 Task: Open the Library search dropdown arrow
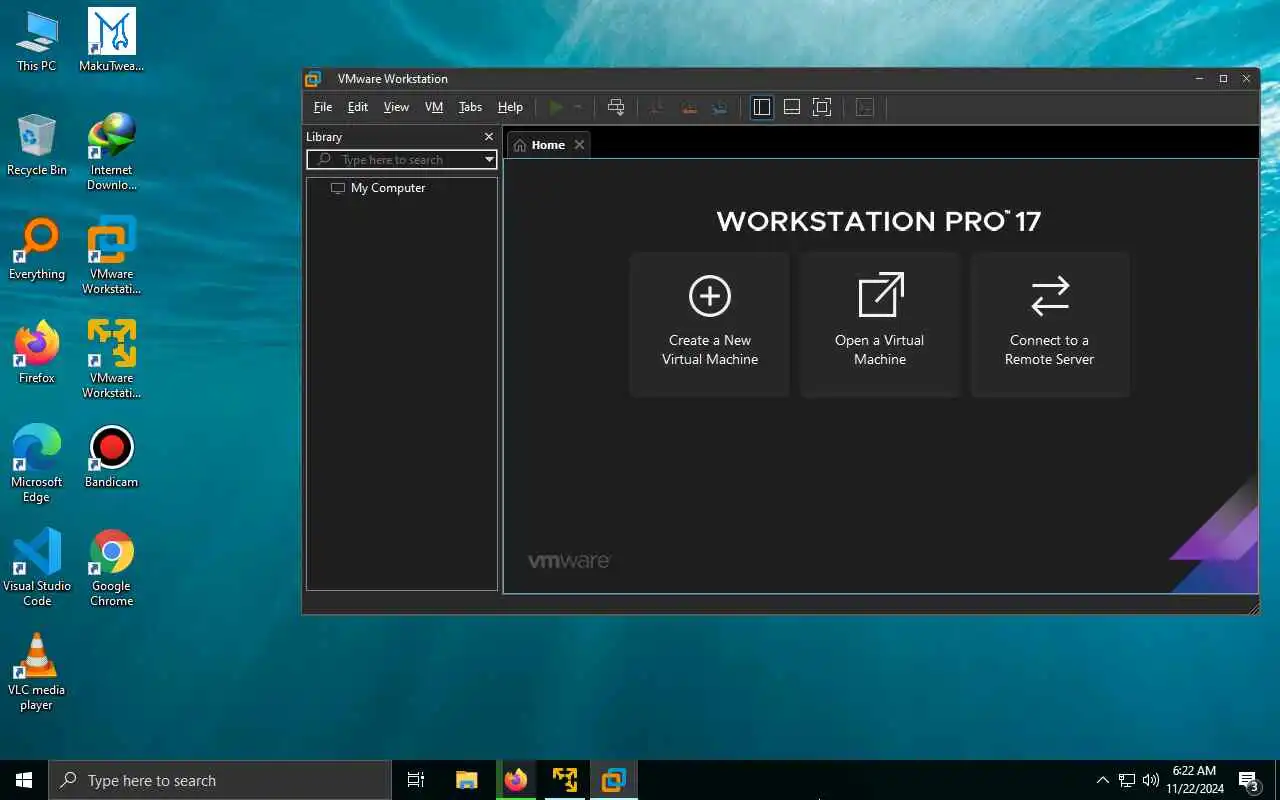[x=489, y=160]
